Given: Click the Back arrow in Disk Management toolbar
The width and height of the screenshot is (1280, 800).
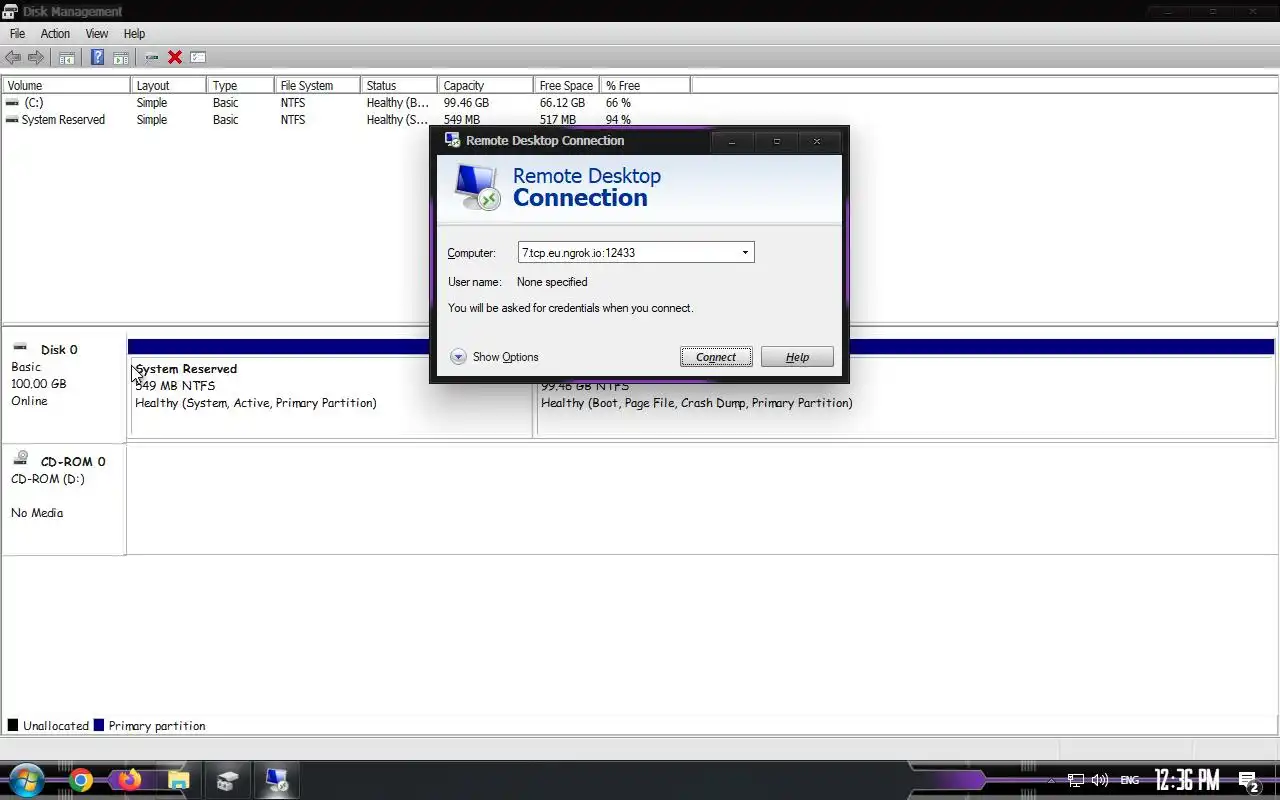Looking at the screenshot, I should pyautogui.click(x=13, y=58).
